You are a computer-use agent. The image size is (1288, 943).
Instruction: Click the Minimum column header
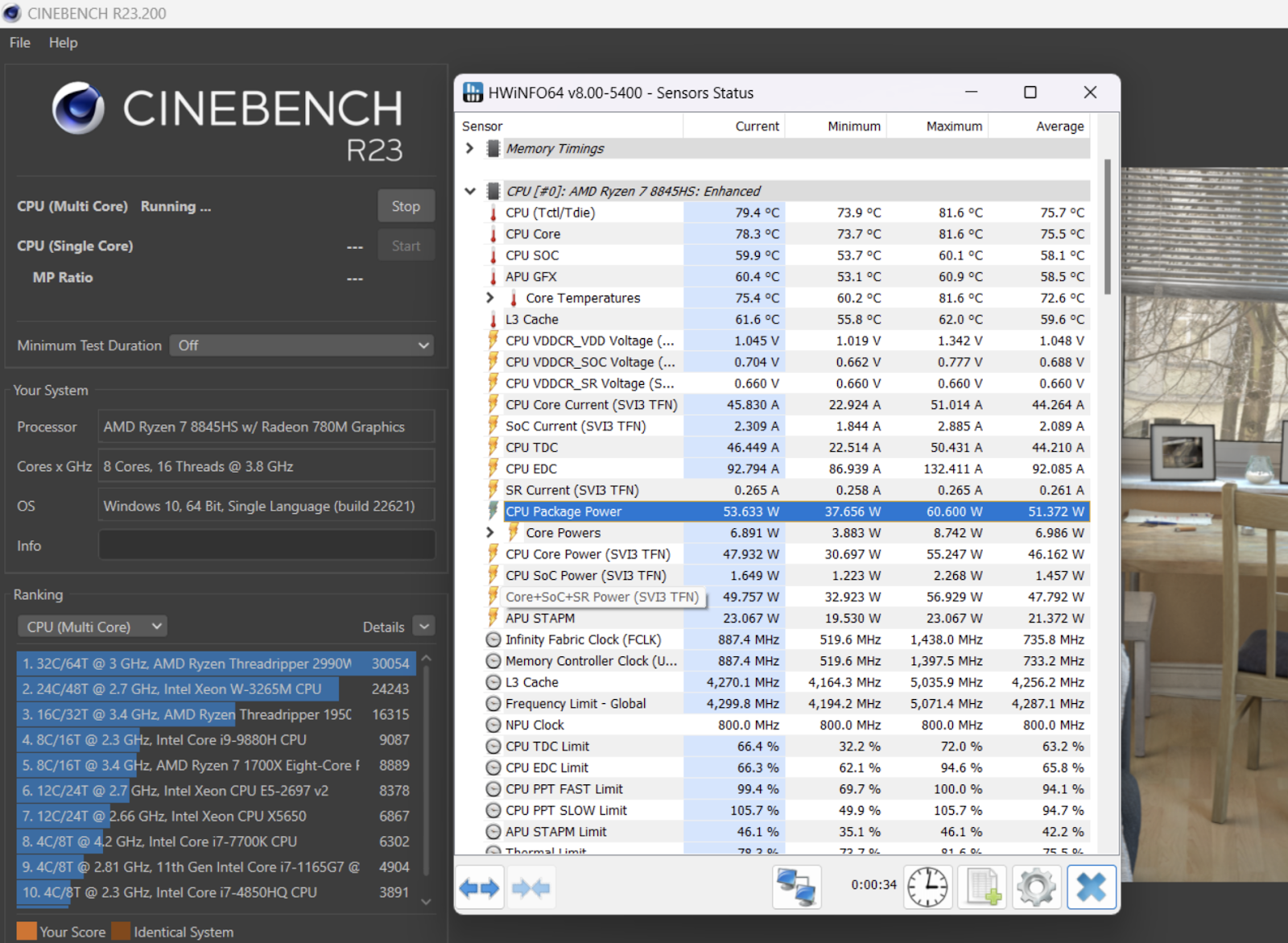[x=836, y=126]
